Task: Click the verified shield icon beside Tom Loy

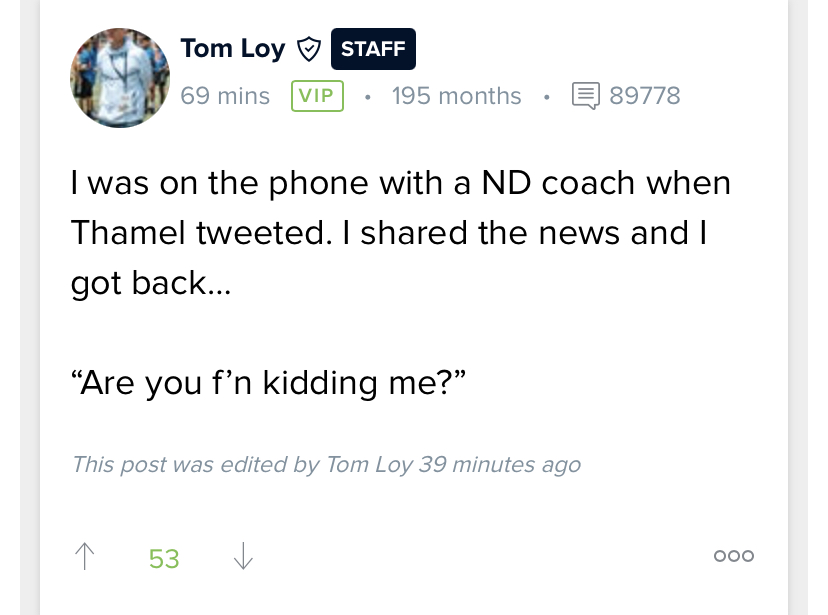Action: pyautogui.click(x=309, y=48)
